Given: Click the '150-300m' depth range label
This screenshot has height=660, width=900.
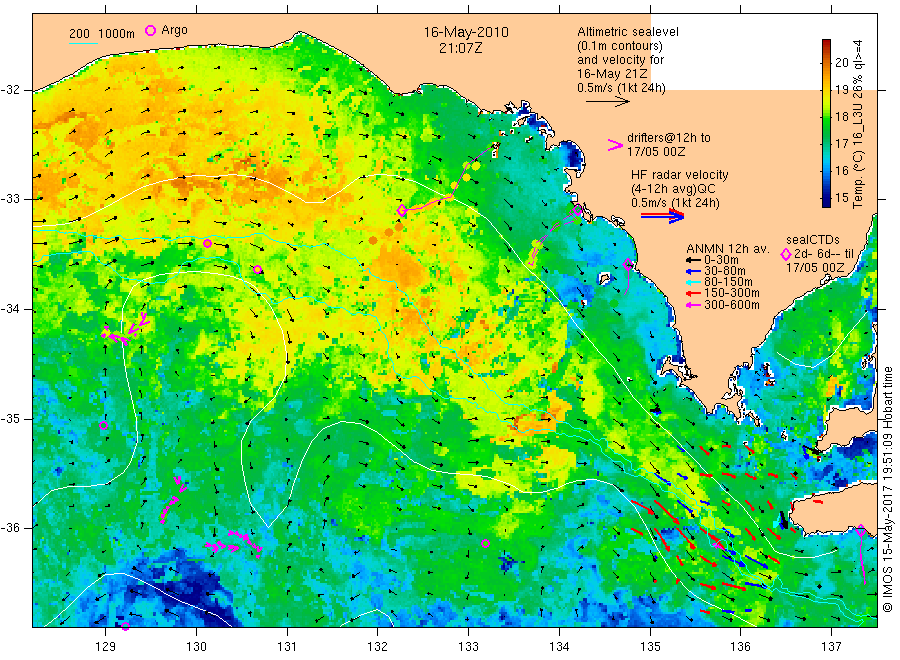Looking at the screenshot, I should click(731, 293).
